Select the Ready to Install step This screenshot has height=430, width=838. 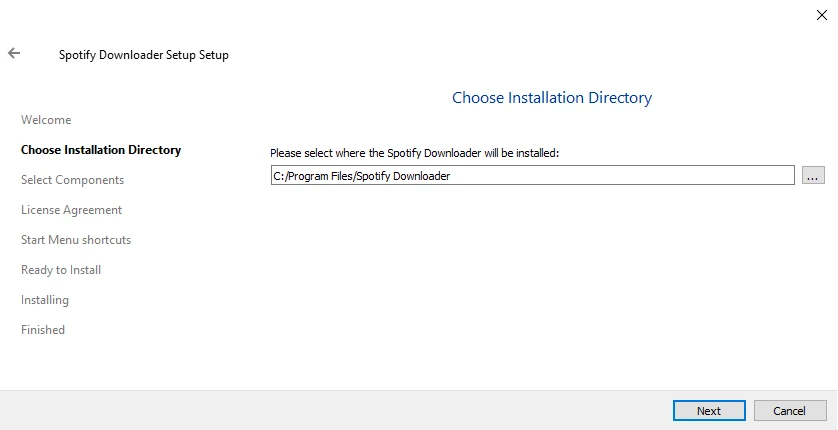(61, 270)
